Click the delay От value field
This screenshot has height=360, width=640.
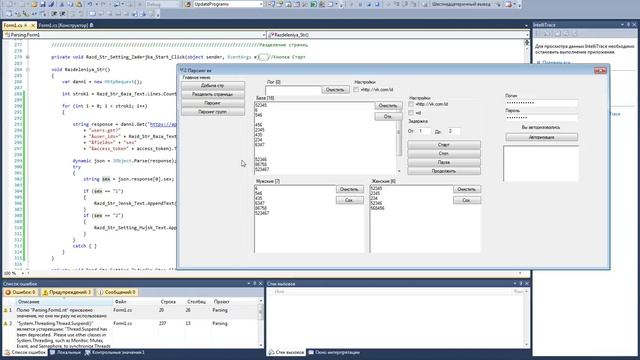pos(424,131)
